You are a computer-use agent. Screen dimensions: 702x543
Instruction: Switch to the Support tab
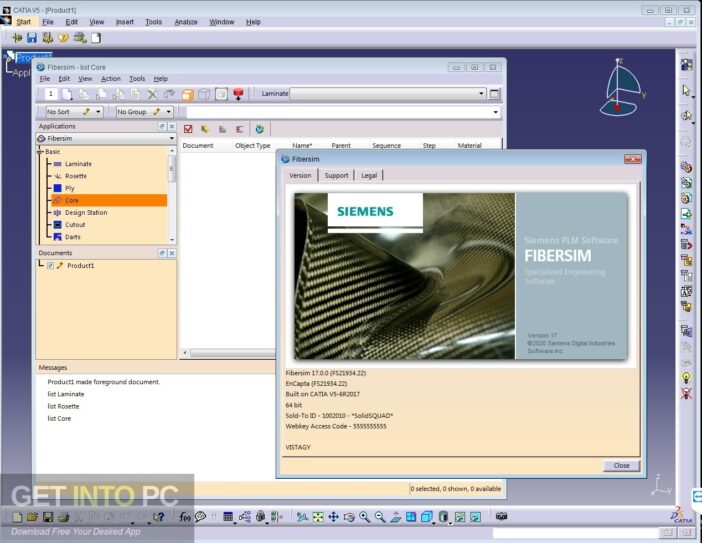336,175
